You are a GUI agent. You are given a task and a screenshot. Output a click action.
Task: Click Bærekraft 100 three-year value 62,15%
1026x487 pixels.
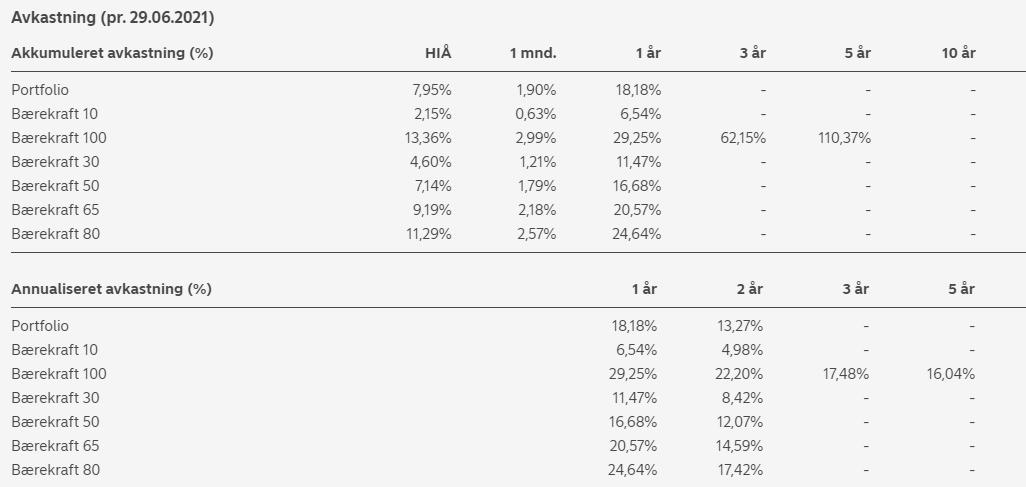[743, 138]
